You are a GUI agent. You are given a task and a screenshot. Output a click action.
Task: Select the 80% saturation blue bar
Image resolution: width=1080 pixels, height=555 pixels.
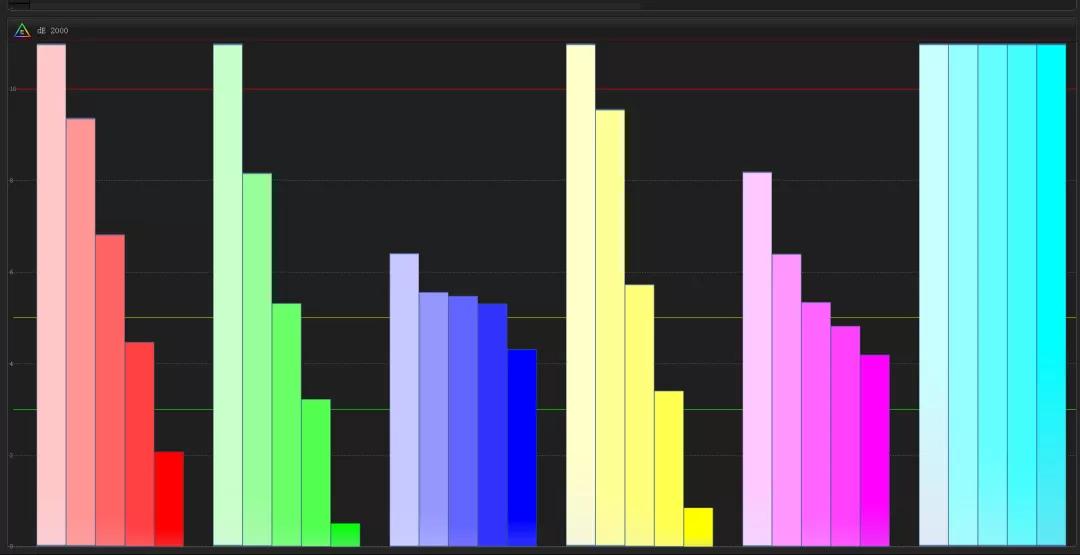point(492,425)
